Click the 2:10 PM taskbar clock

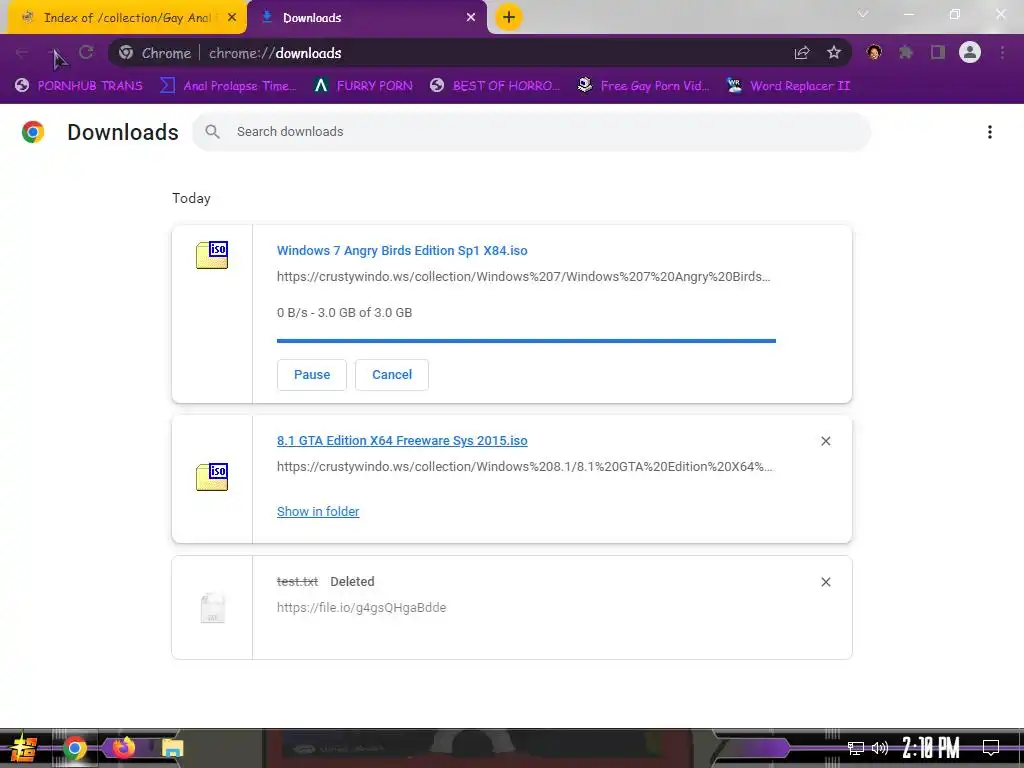coord(931,748)
